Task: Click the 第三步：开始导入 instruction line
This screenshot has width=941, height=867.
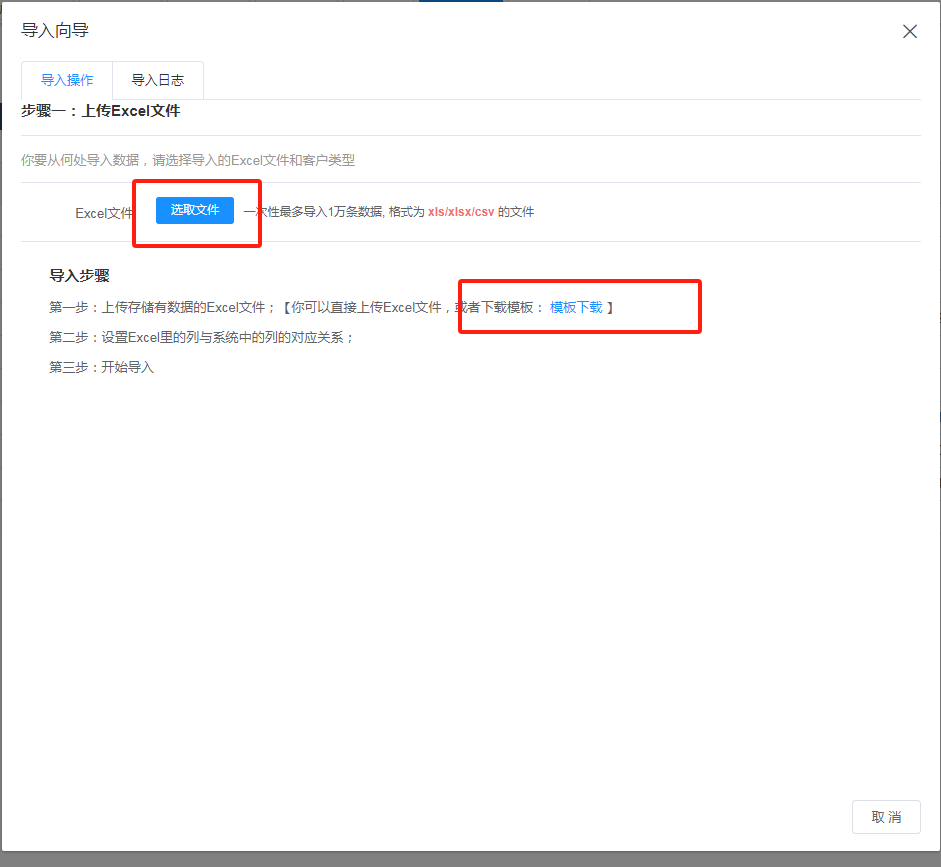Action: pyautogui.click(x=102, y=367)
